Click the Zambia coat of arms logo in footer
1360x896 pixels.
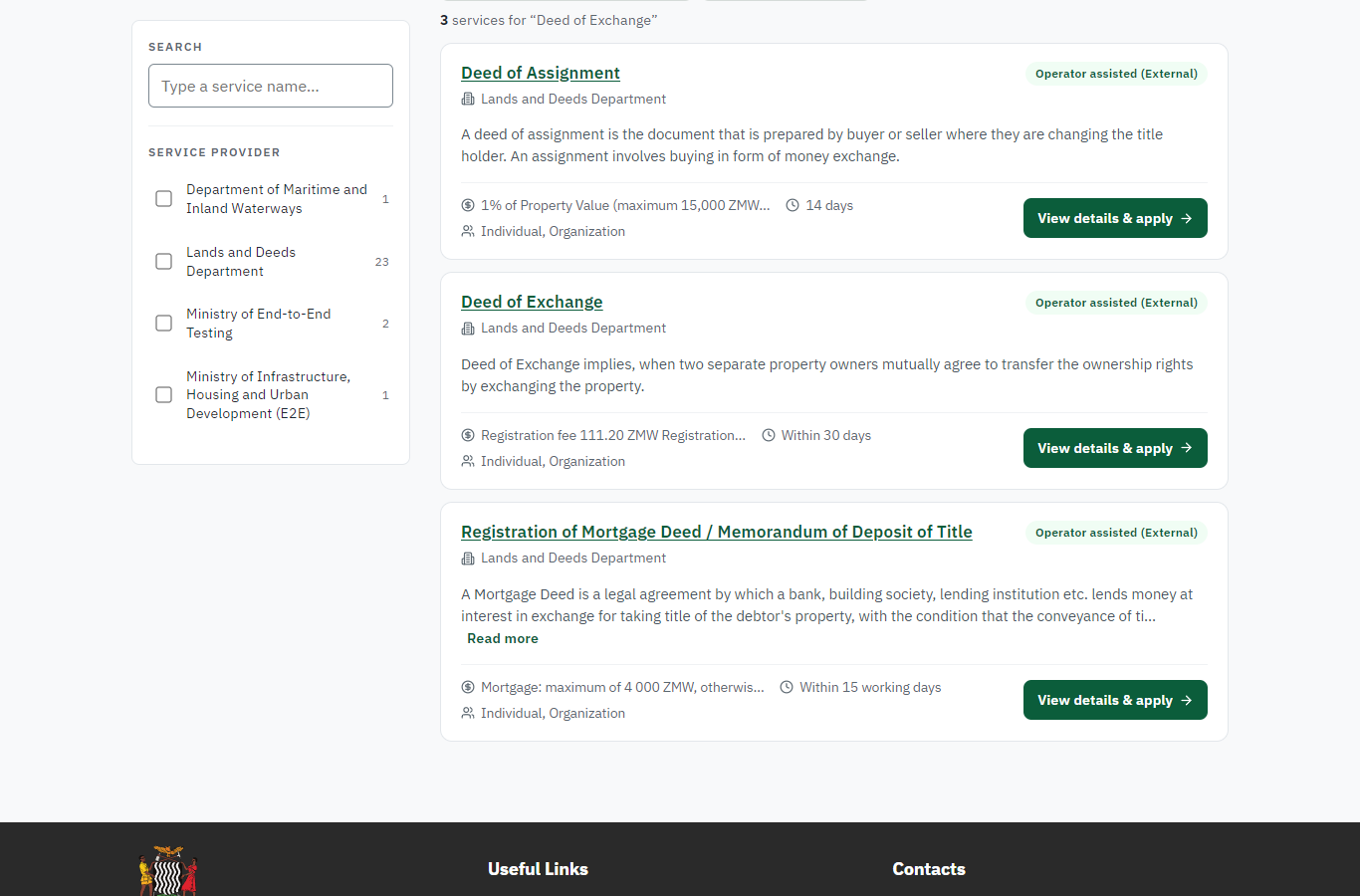coord(168,871)
